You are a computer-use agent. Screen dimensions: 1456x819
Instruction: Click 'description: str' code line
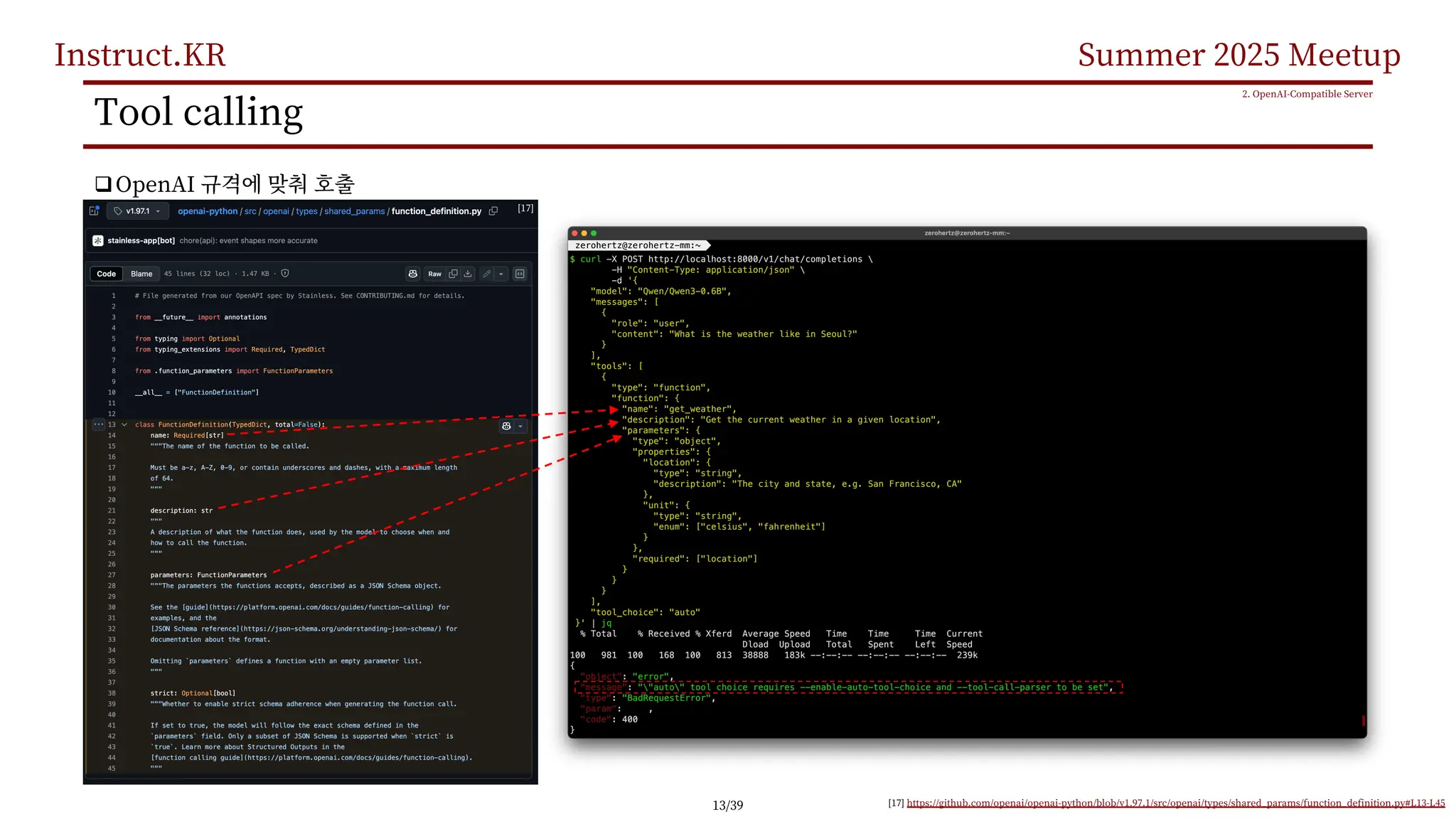point(181,510)
